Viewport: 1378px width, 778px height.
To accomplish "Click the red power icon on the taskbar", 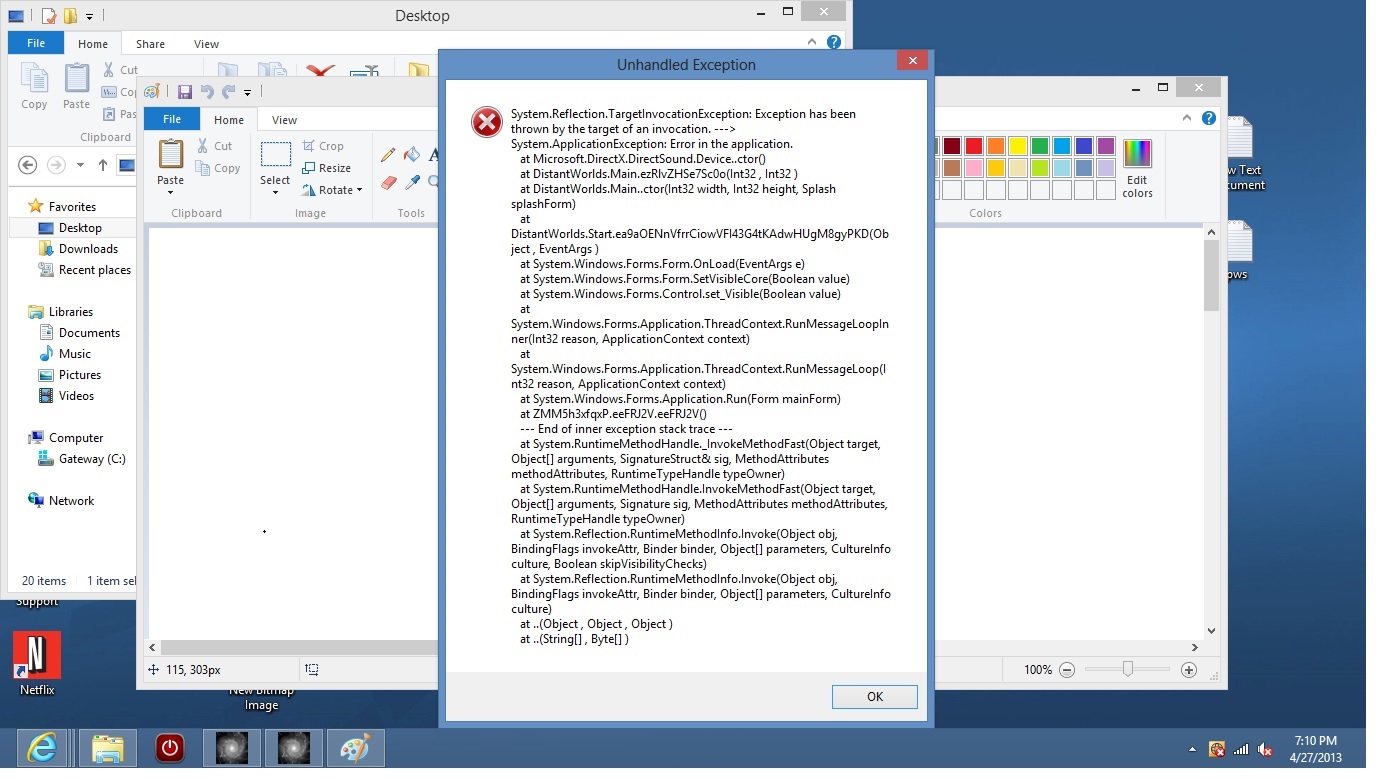I will click(x=169, y=748).
